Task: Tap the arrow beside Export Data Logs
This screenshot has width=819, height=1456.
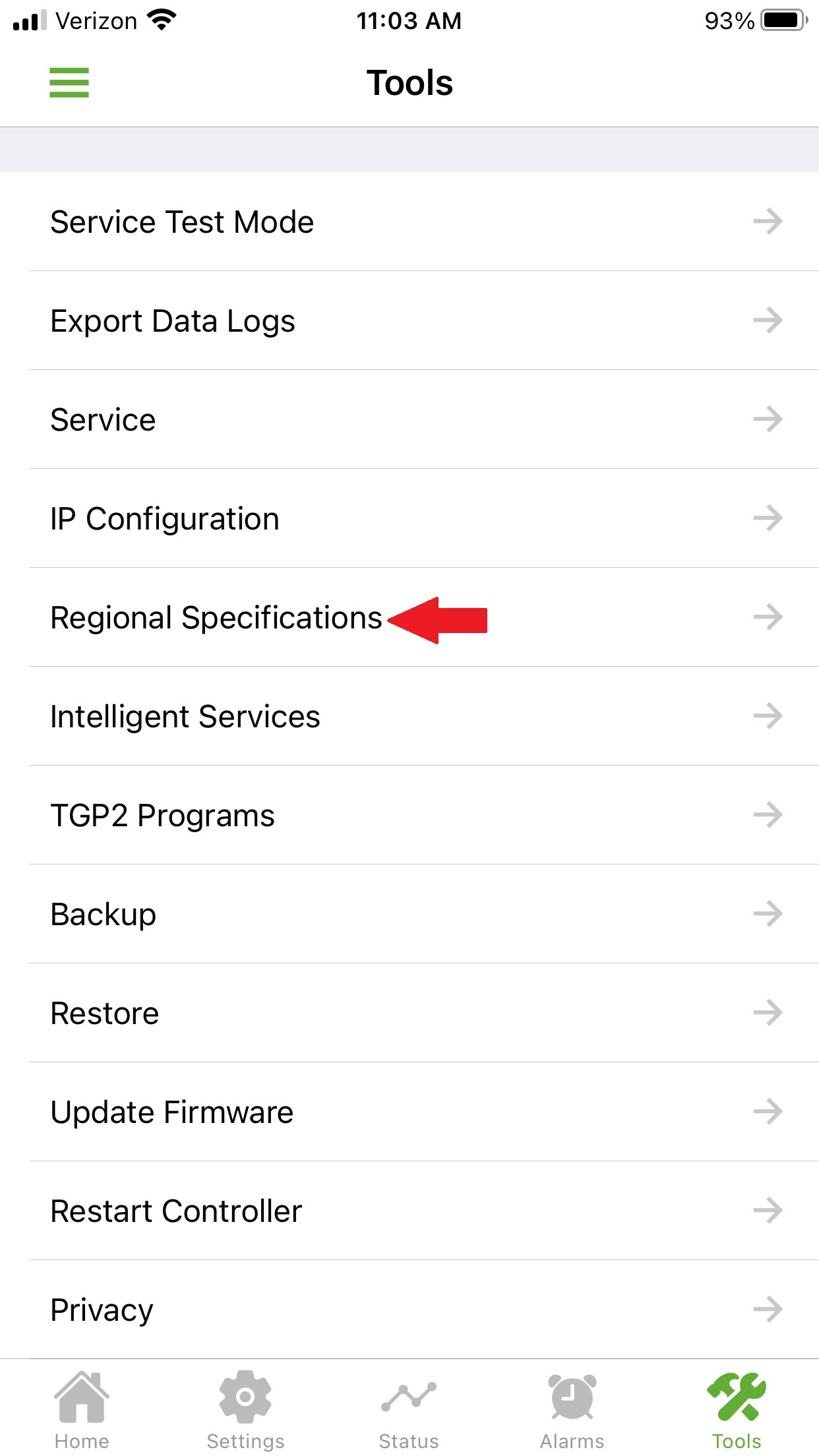Action: tap(768, 320)
